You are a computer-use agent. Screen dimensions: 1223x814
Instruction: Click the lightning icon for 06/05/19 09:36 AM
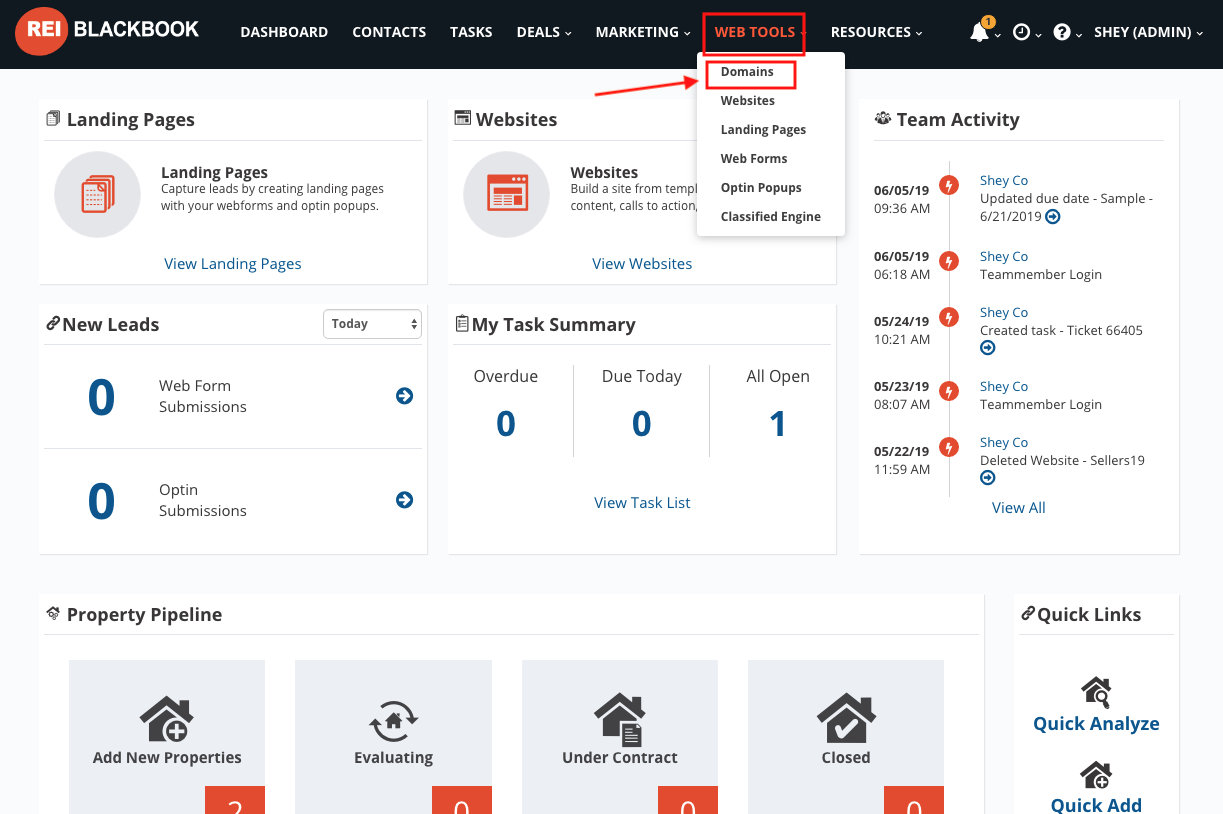(949, 185)
